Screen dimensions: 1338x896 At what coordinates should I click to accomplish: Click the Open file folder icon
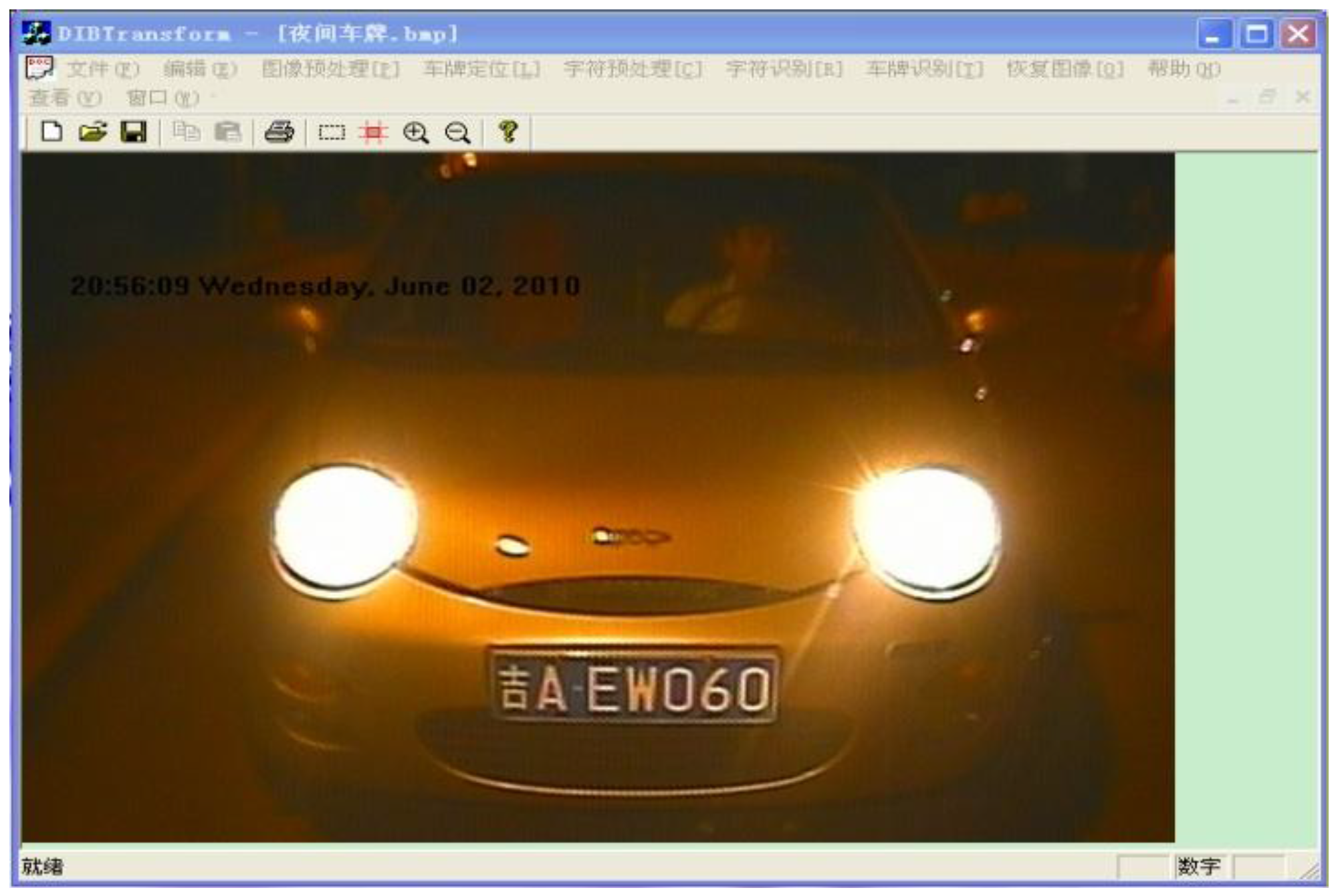pos(93,132)
